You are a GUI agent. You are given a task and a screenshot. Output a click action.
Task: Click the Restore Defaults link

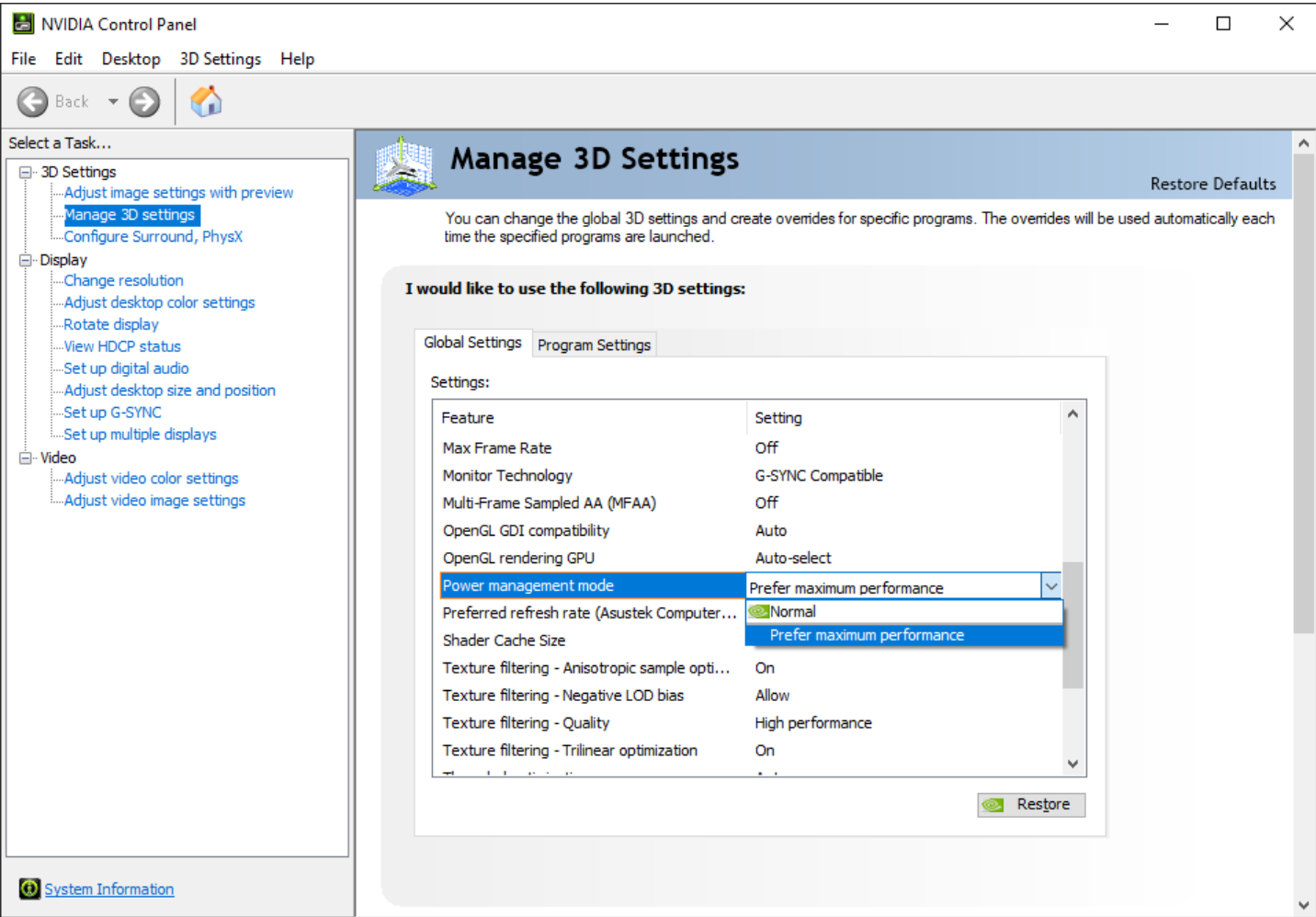tap(1212, 184)
